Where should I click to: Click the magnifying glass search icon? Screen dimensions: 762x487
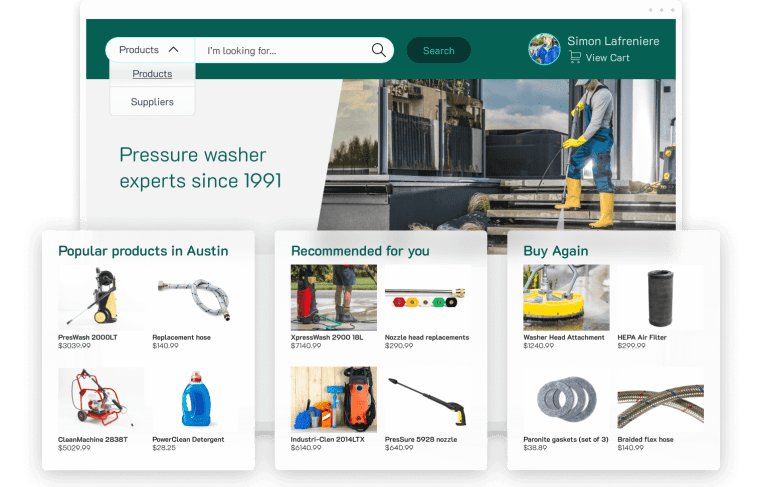(379, 50)
